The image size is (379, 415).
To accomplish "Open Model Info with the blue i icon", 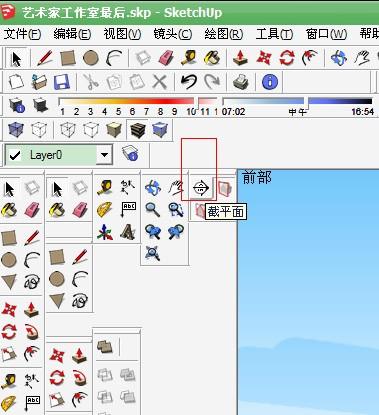I will pyautogui.click(x=270, y=82).
